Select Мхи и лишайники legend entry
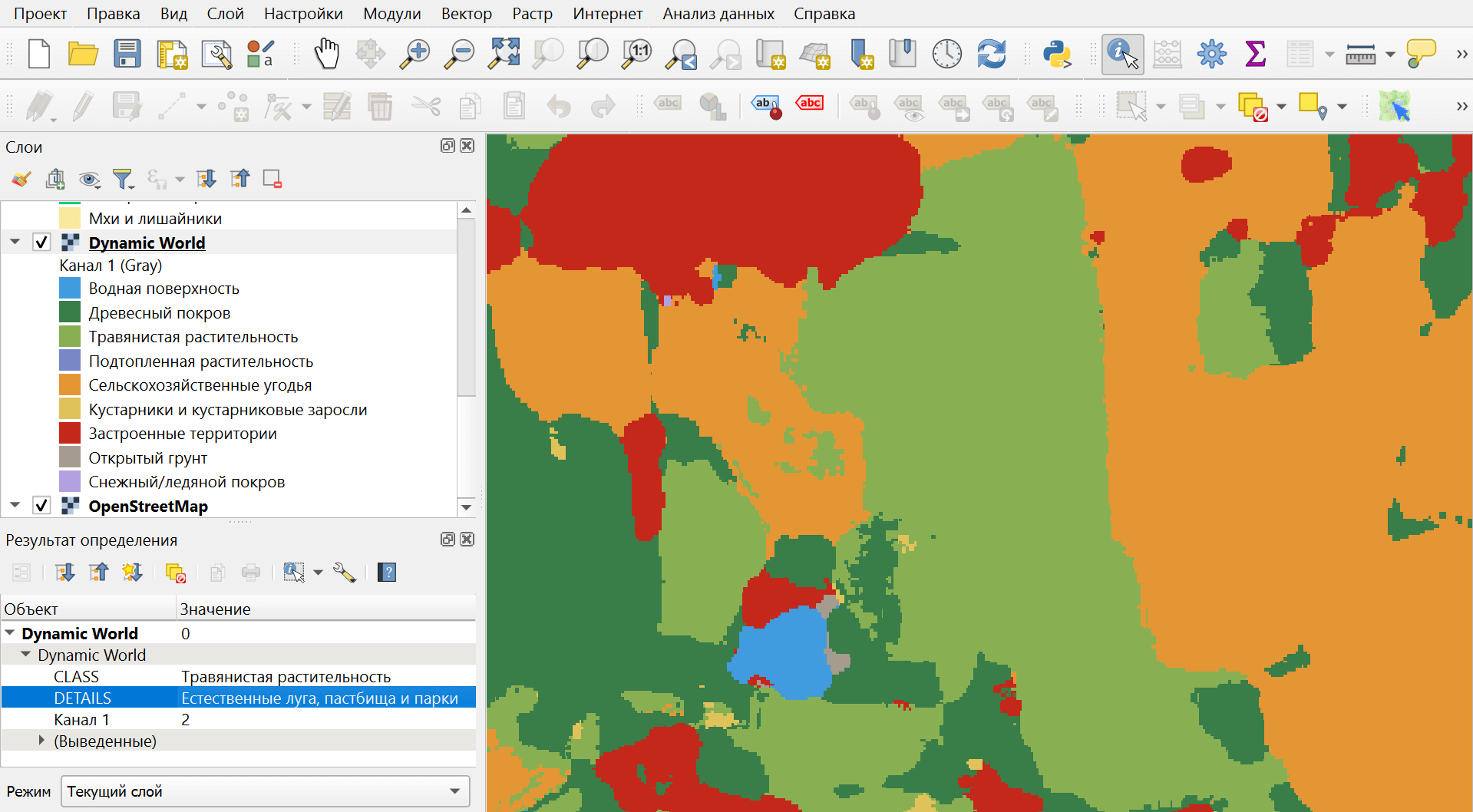 [x=155, y=219]
